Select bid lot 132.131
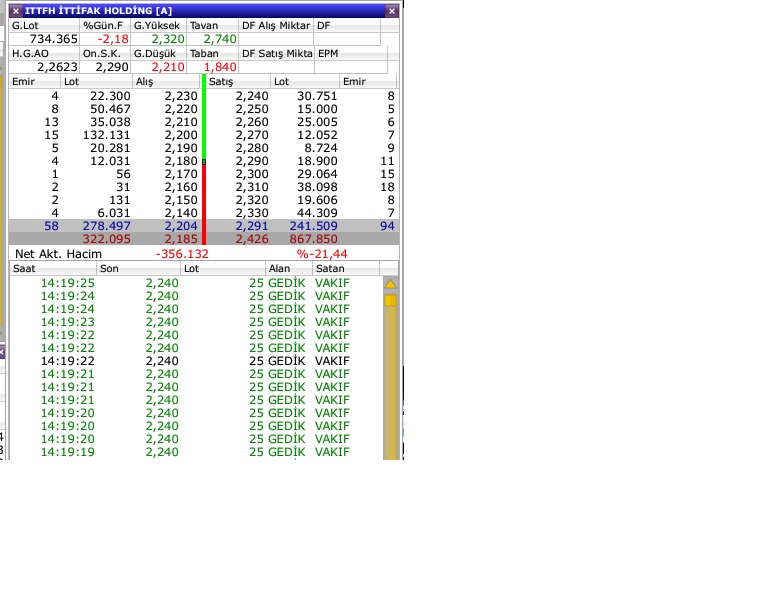 (x=107, y=135)
